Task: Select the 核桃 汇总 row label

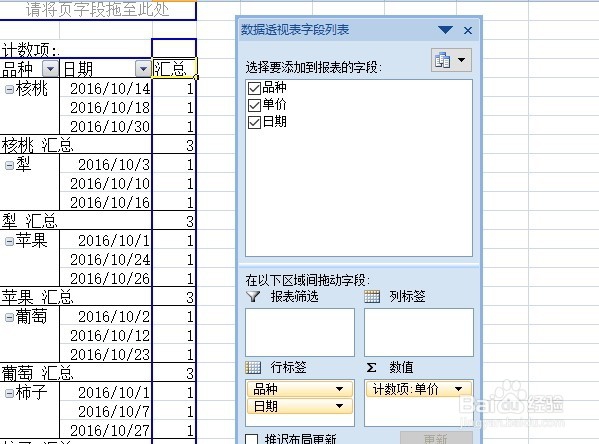Action: [x=76, y=145]
